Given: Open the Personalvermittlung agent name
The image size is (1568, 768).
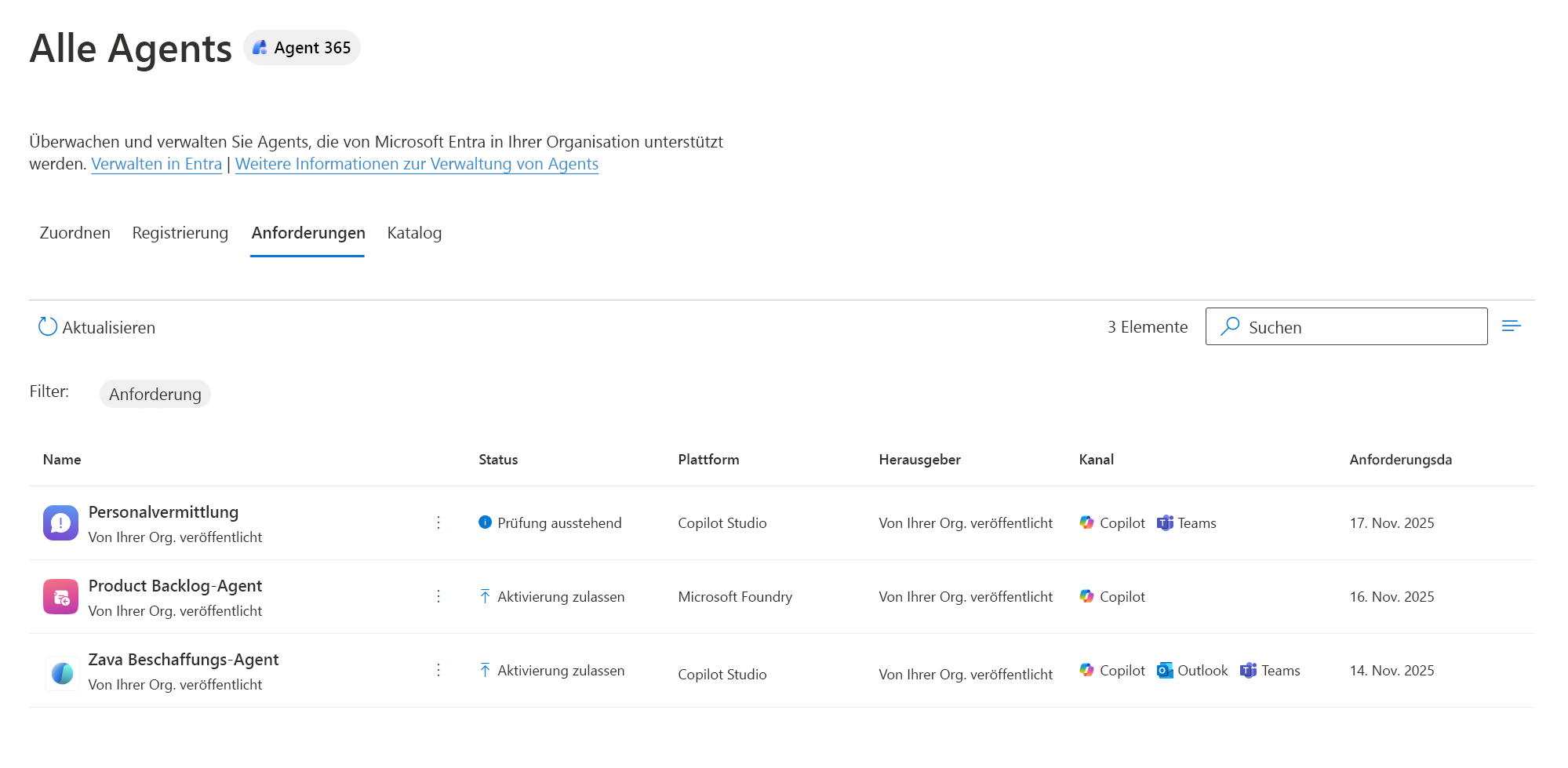Looking at the screenshot, I should coord(163,512).
